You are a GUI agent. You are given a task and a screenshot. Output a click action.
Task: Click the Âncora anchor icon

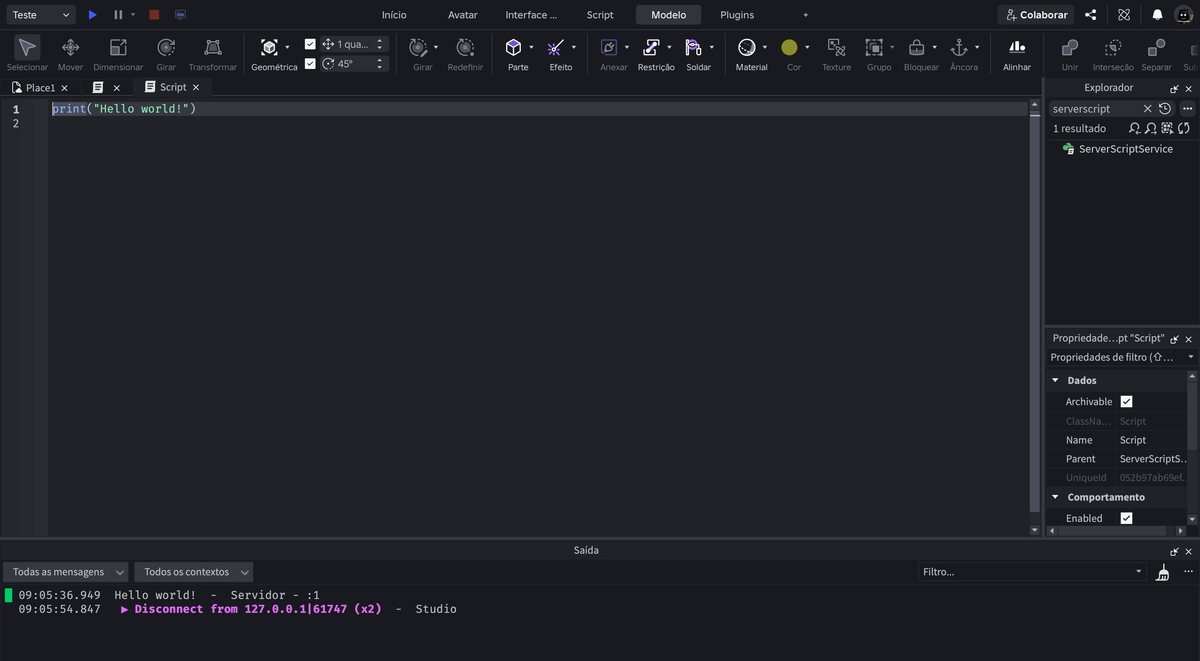958,47
